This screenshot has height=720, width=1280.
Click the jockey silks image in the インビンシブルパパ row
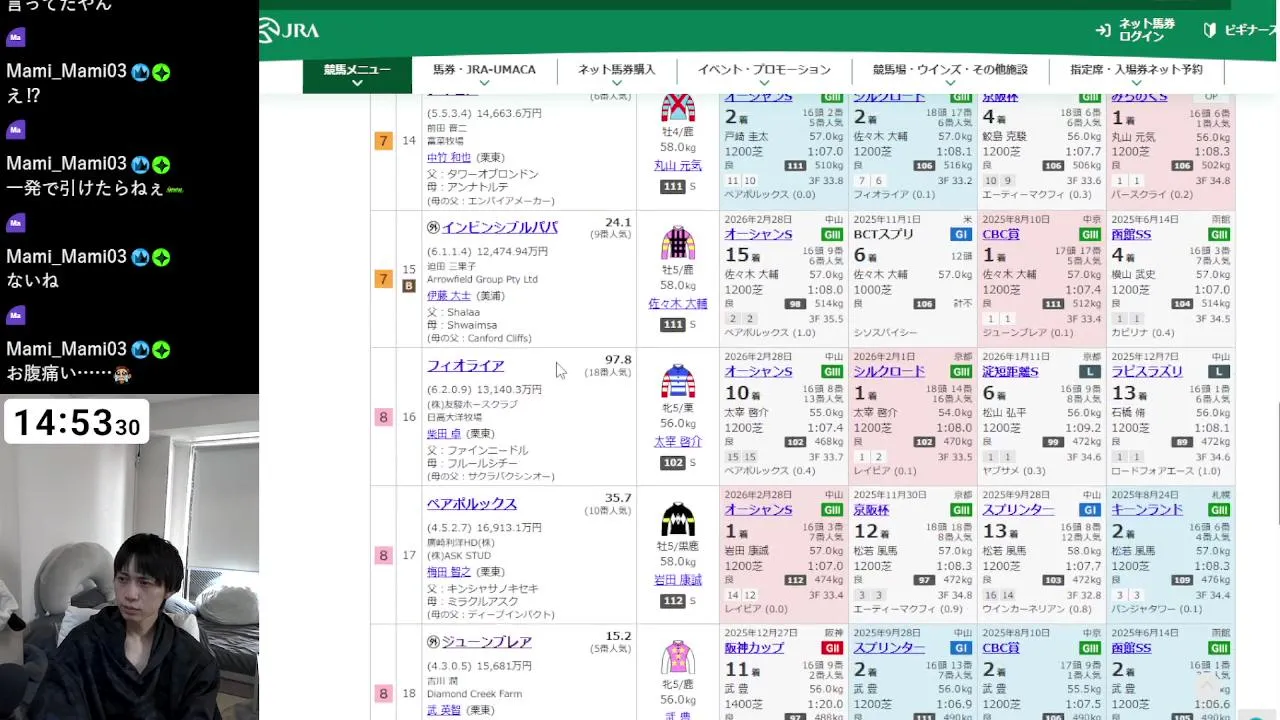[x=678, y=243]
